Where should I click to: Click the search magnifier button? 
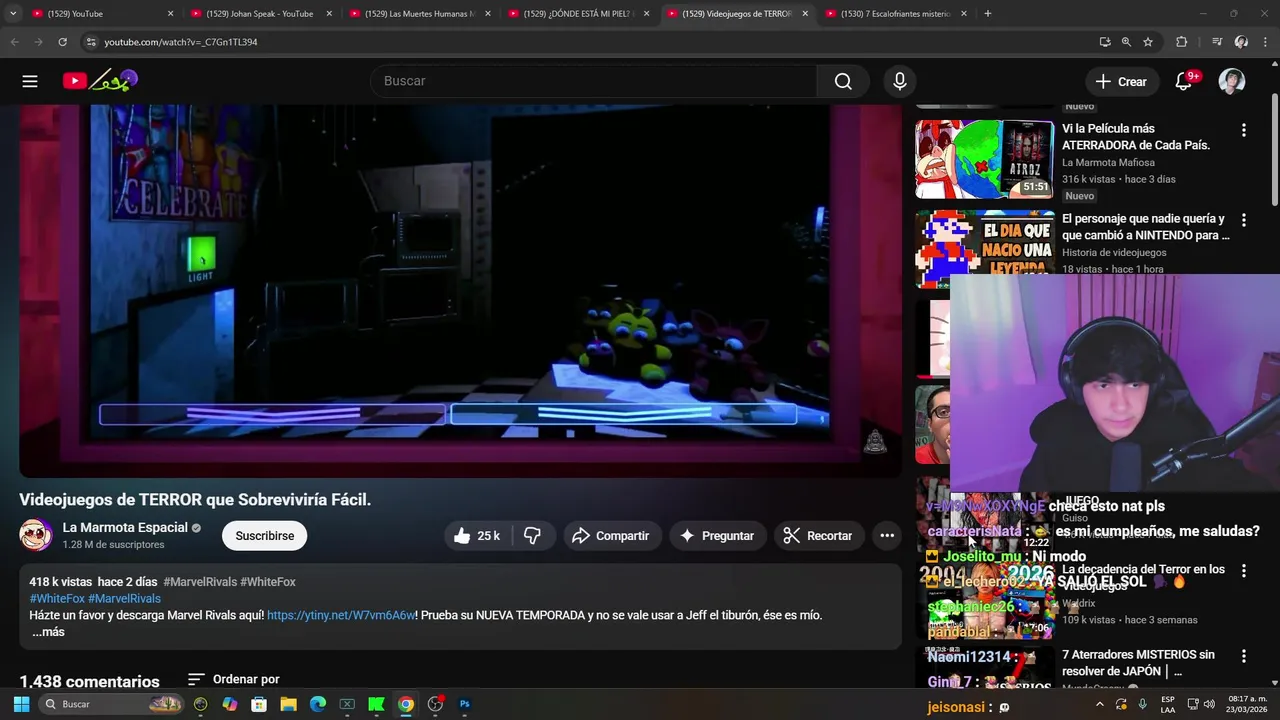843,81
